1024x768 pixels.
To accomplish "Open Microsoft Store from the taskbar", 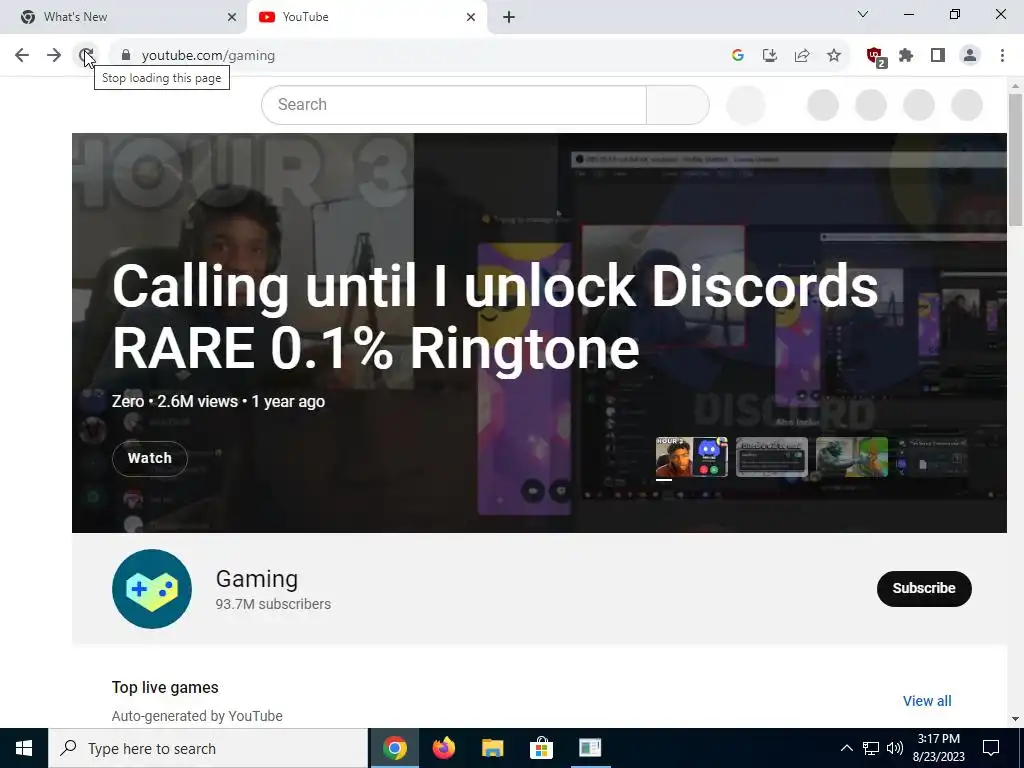I will (541, 748).
